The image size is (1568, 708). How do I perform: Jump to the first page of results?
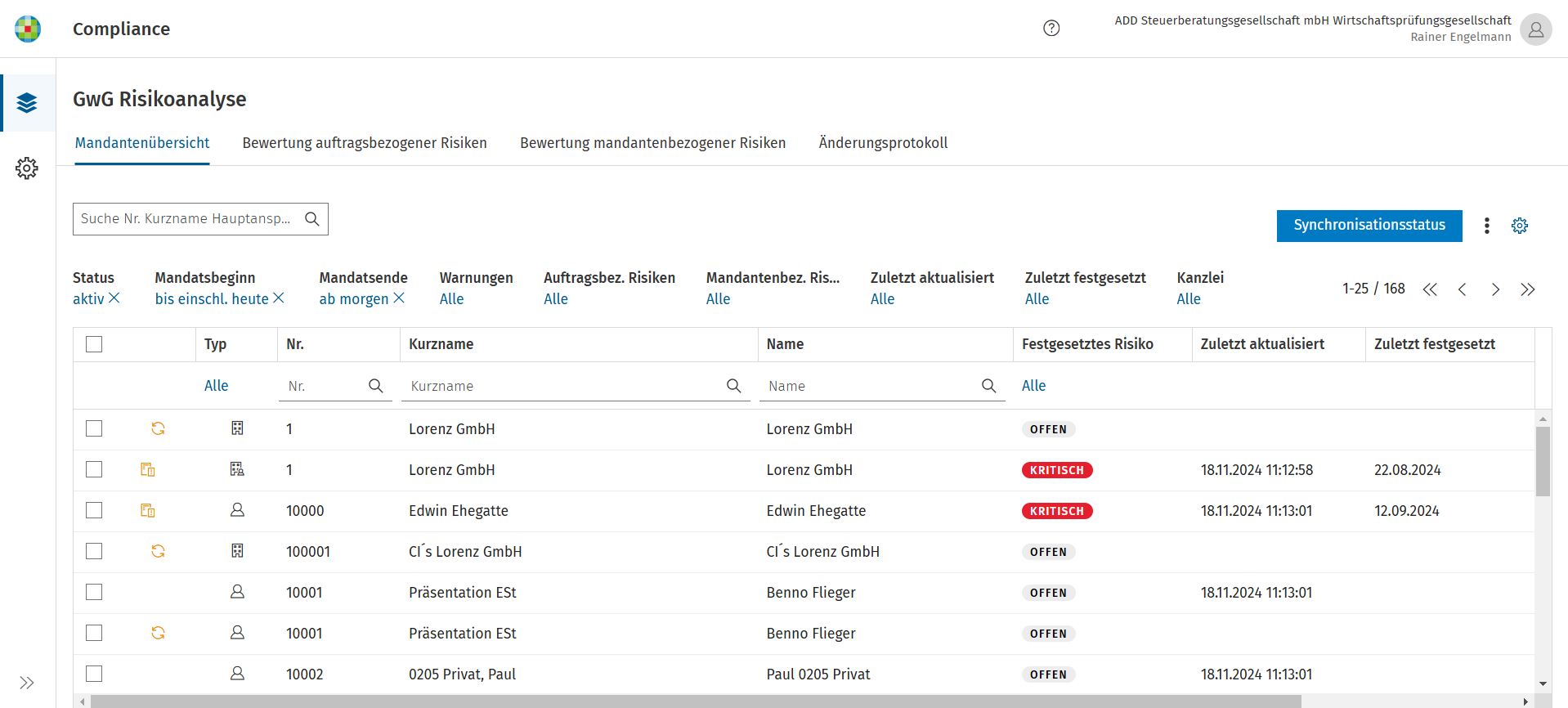(x=1430, y=289)
